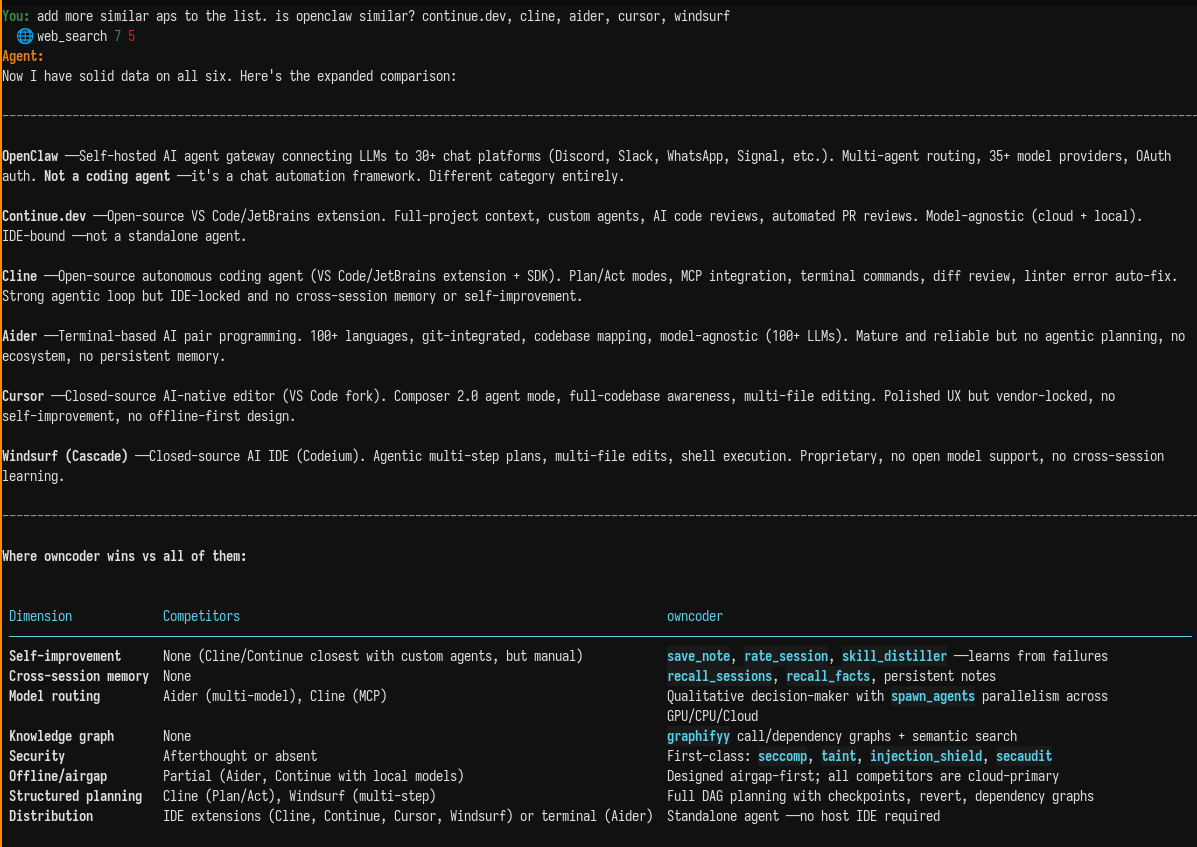Click the globe icon beside web_search
This screenshot has width=1197, height=847.
click(x=24, y=36)
